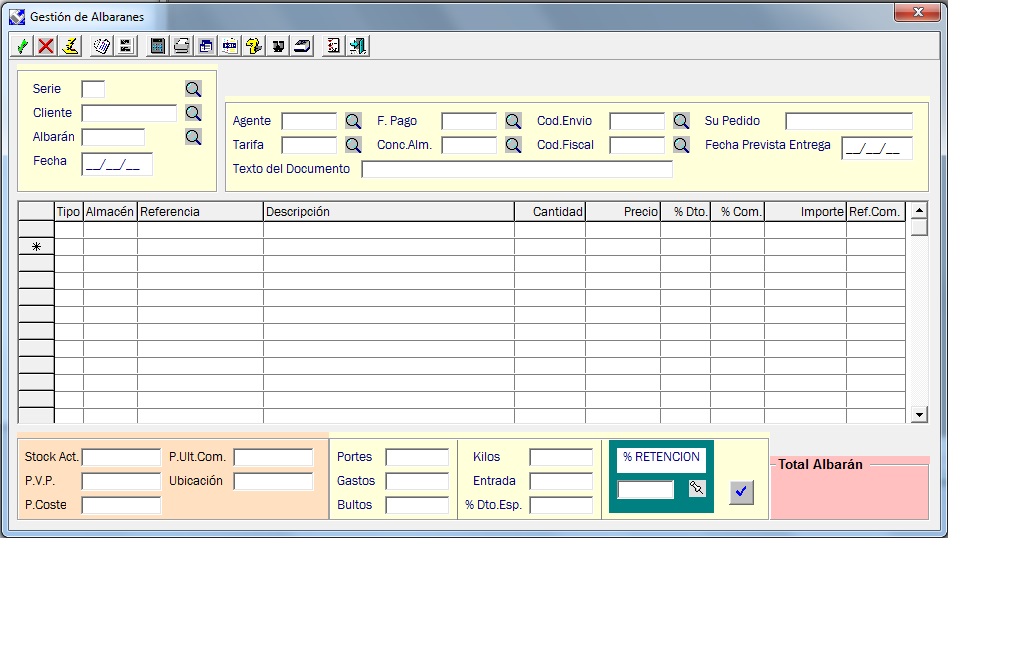Click the Entrada input field

pos(561,481)
